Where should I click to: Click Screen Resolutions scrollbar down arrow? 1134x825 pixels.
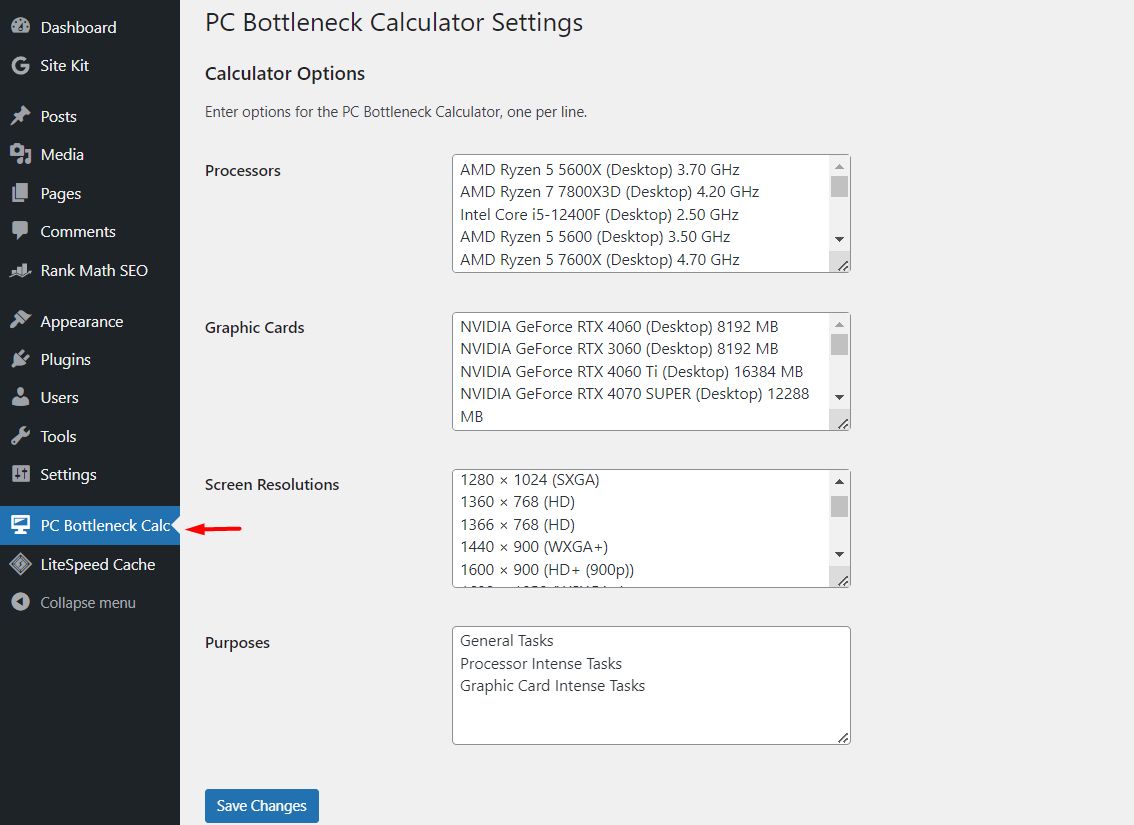click(840, 555)
